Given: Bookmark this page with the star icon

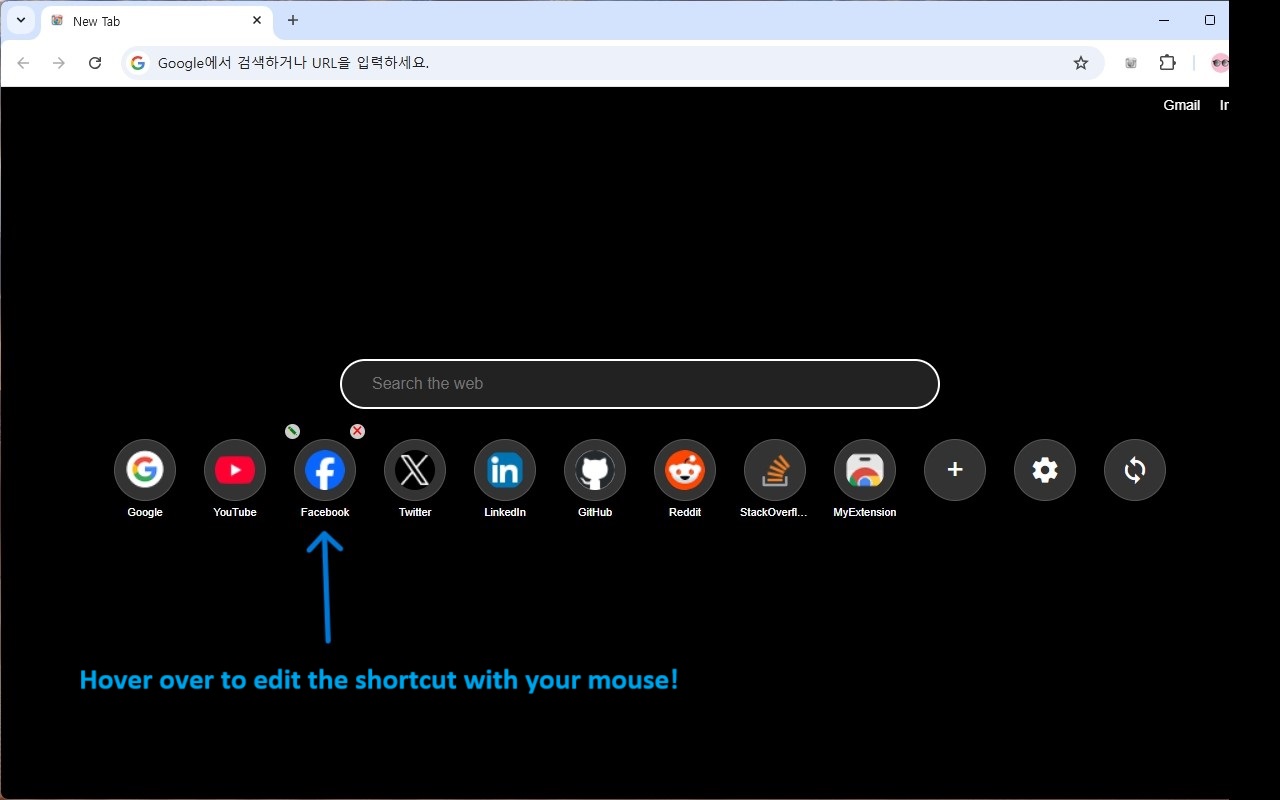Looking at the screenshot, I should 1081,63.
